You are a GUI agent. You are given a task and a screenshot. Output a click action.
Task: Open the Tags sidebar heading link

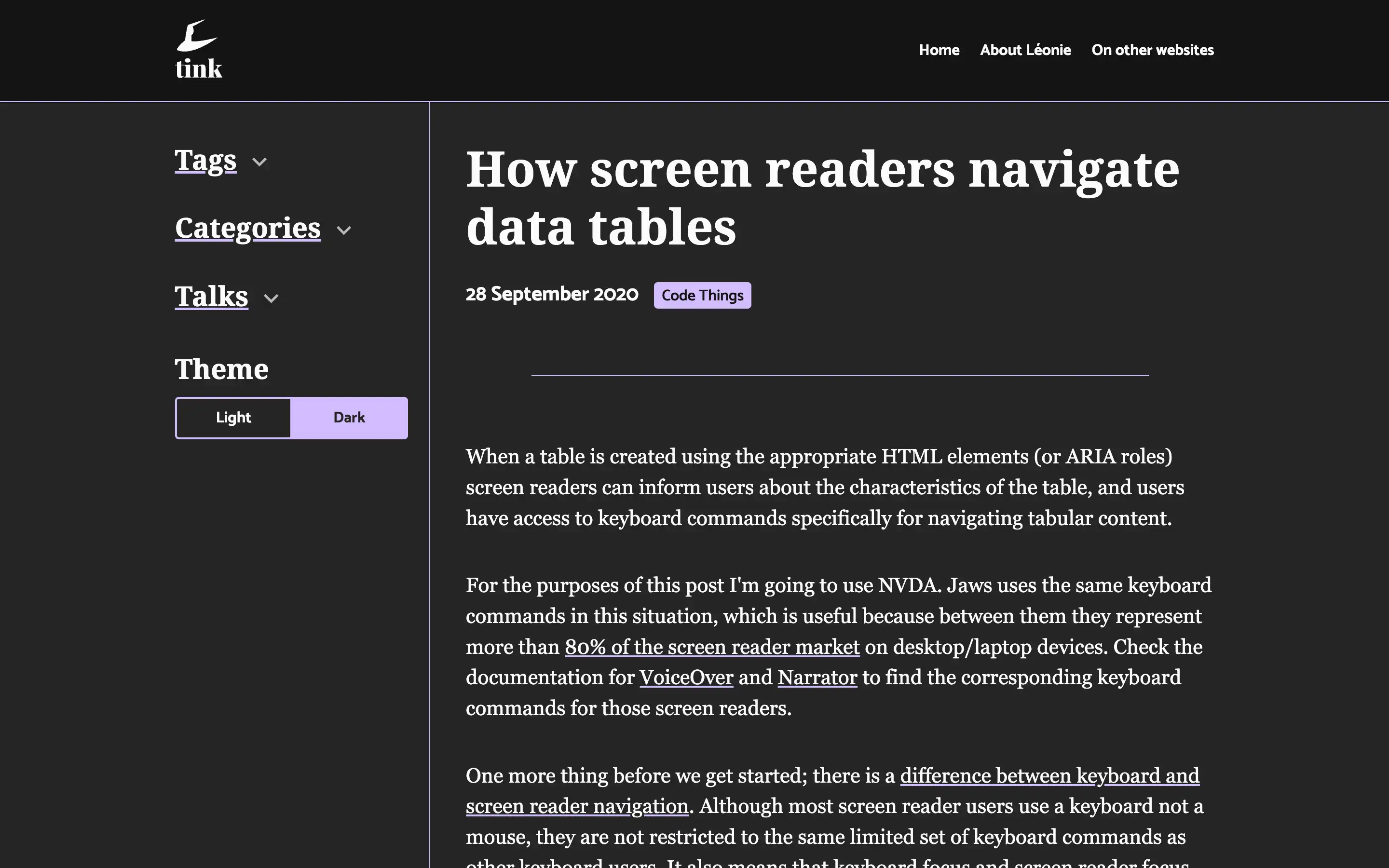click(205, 160)
